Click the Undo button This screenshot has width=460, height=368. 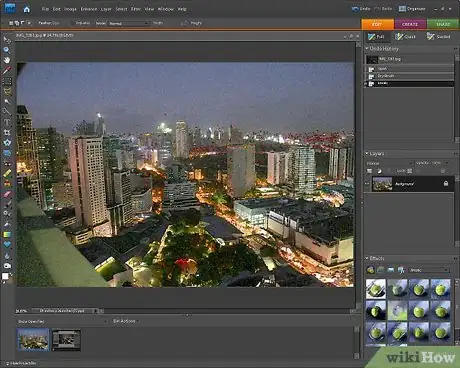361,9
